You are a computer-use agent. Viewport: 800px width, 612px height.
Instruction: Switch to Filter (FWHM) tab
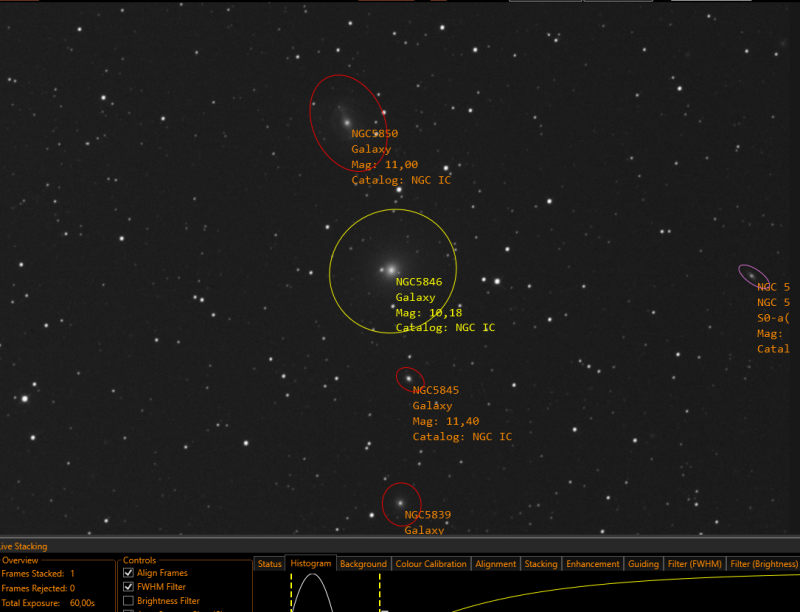pos(694,564)
